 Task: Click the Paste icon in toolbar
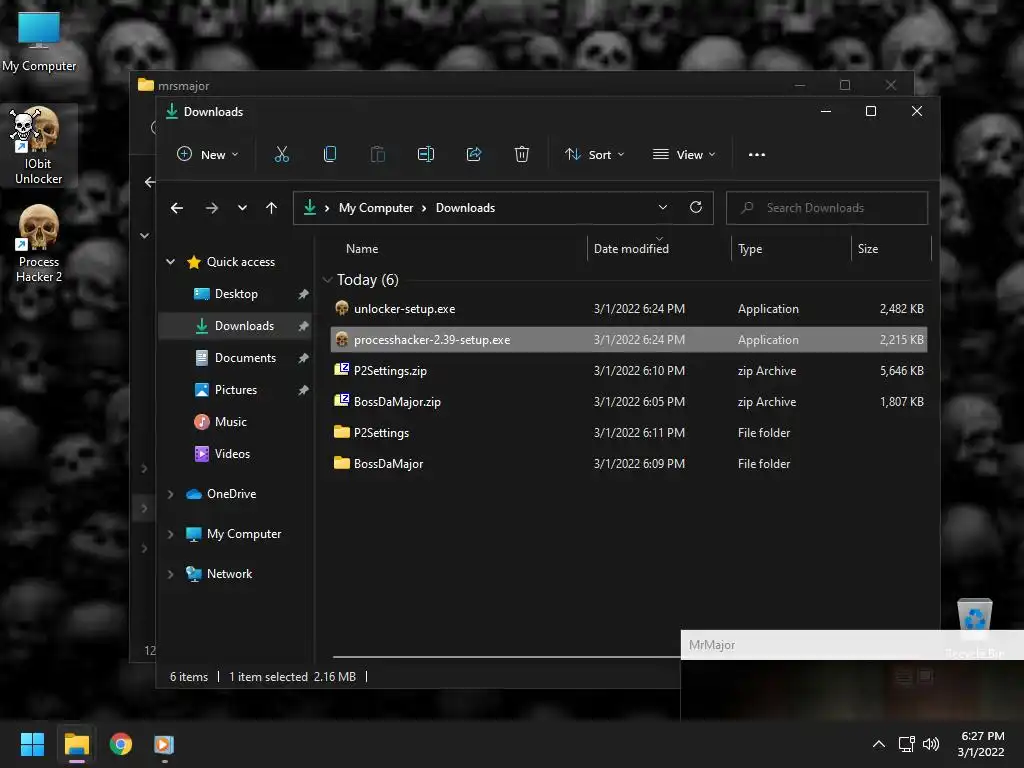click(x=377, y=155)
